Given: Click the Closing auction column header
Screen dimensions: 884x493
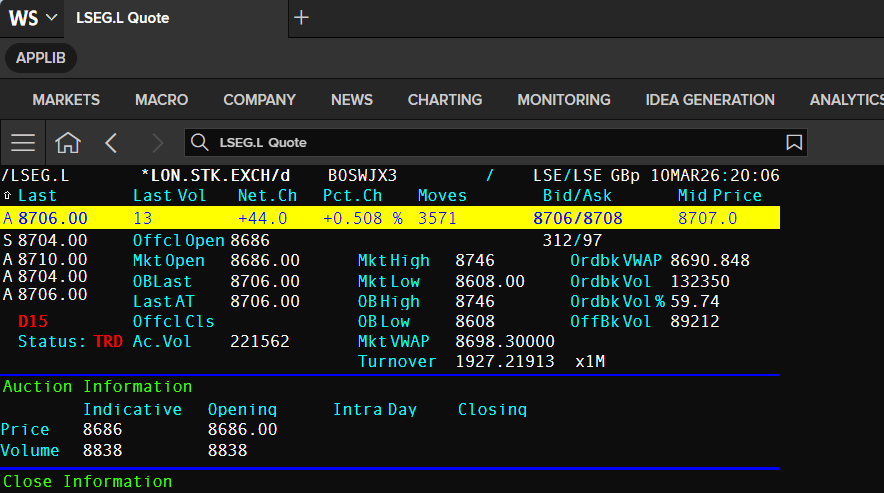Looking at the screenshot, I should tap(492, 410).
